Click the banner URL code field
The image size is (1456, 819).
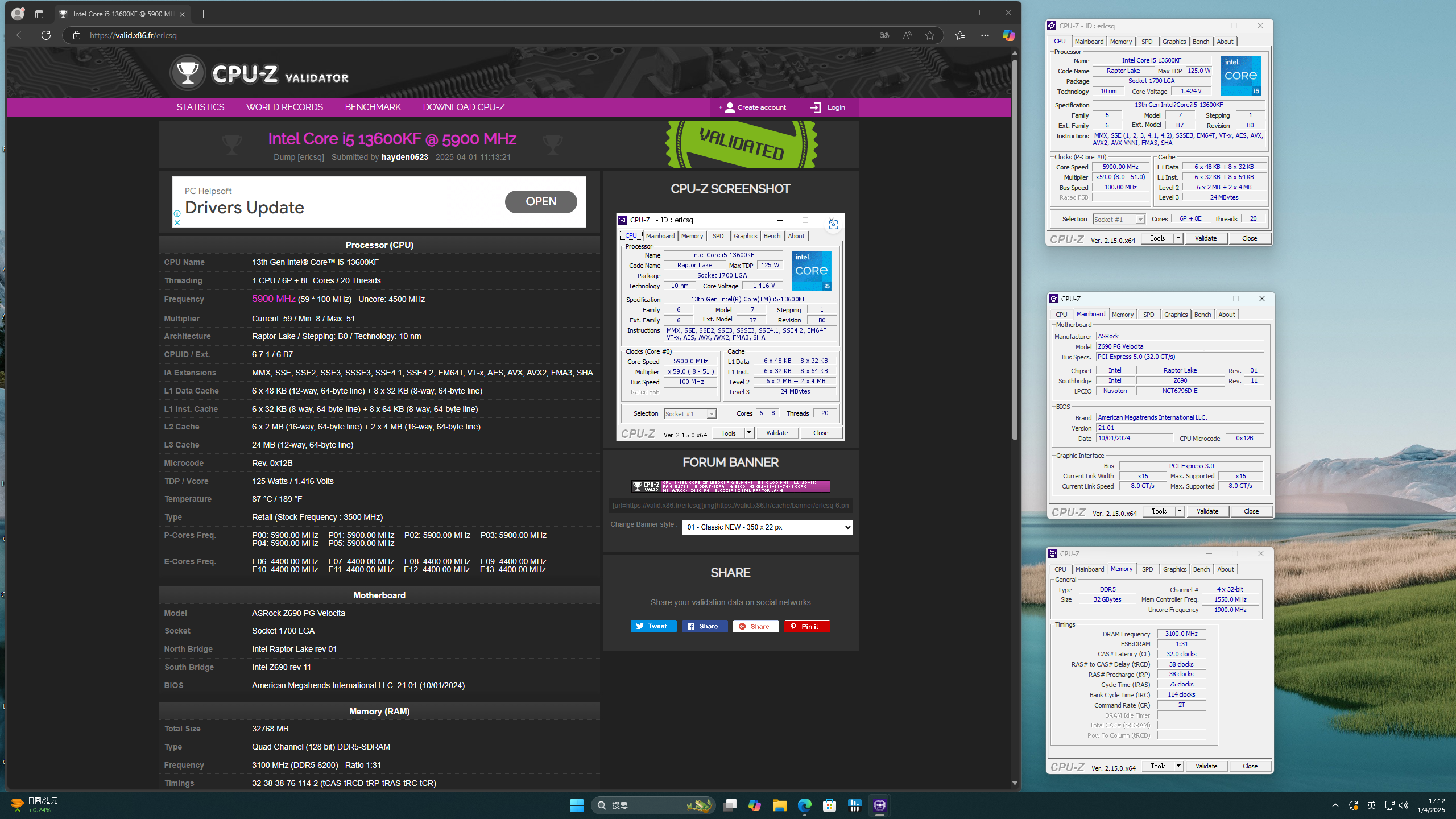tap(730, 506)
